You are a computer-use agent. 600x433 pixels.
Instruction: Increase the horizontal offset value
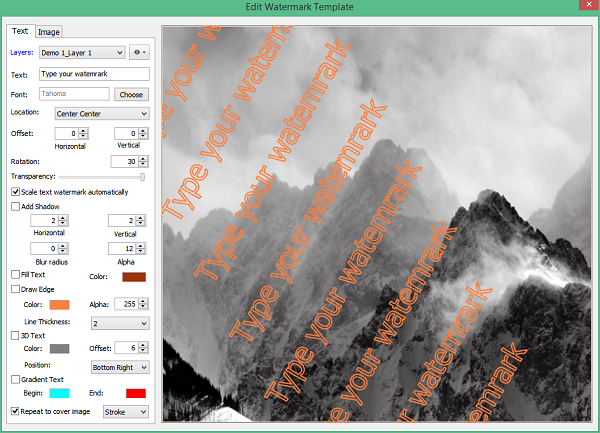[x=83, y=131]
